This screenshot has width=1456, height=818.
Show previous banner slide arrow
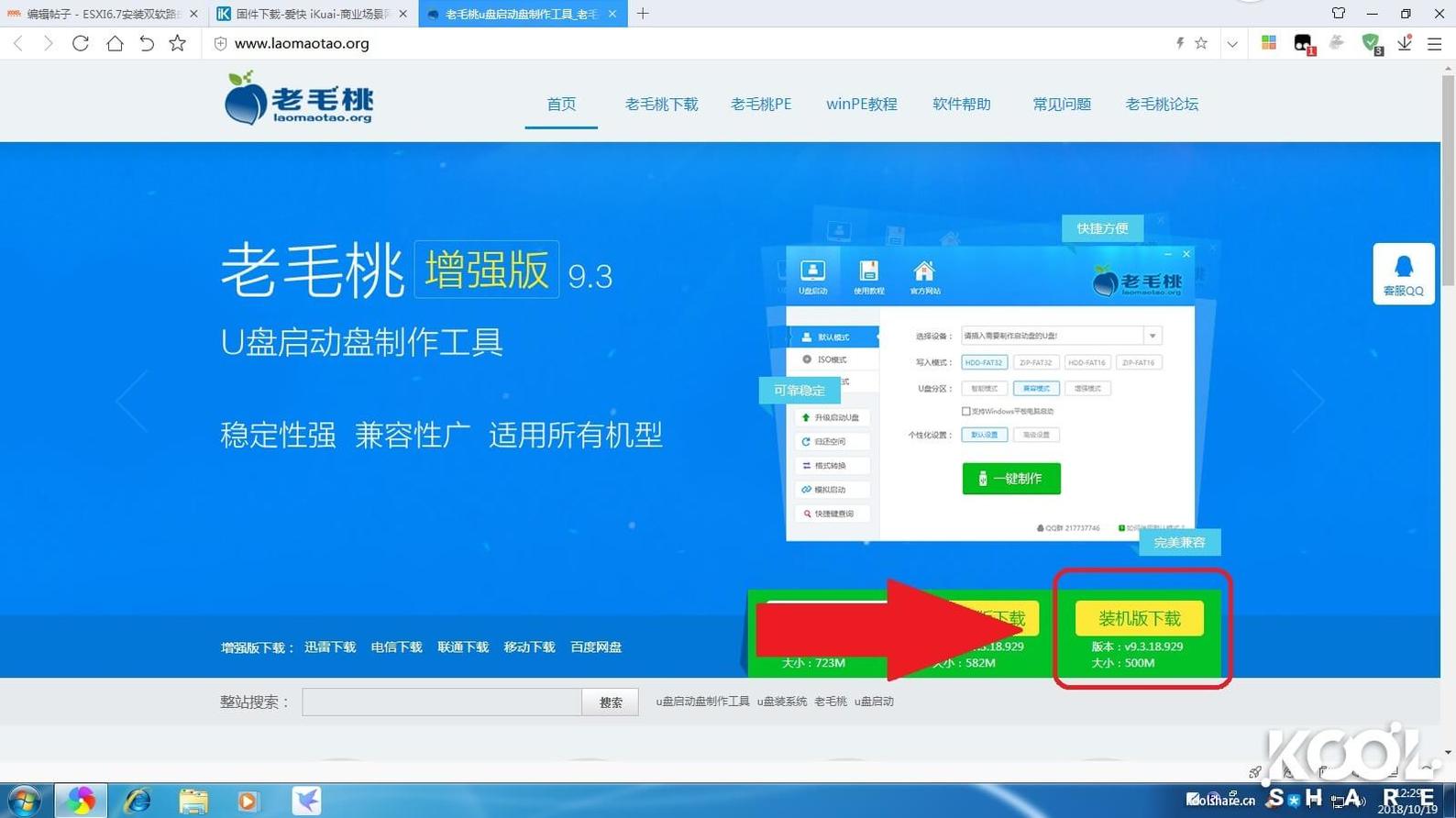131,401
